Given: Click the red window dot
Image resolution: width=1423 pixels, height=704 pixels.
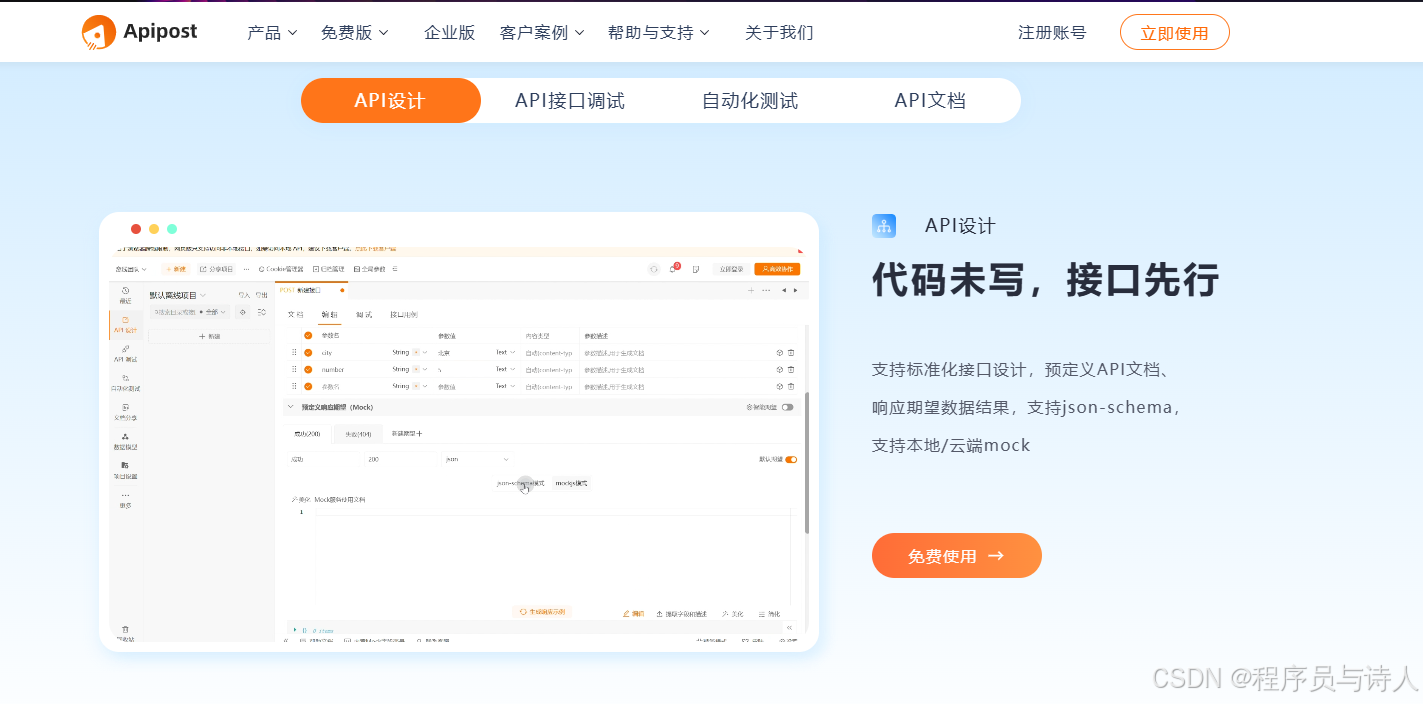Looking at the screenshot, I should [136, 229].
